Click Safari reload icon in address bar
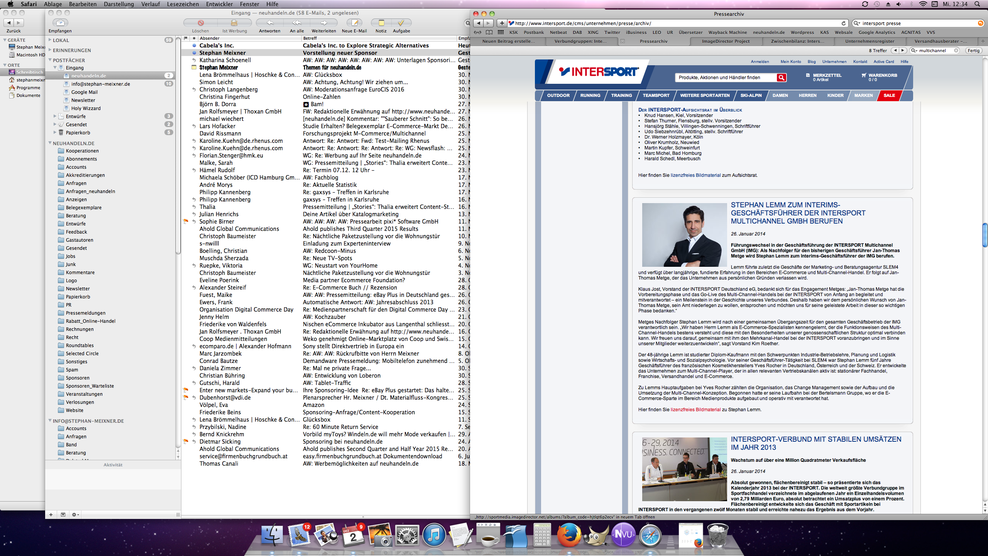 pyautogui.click(x=844, y=23)
